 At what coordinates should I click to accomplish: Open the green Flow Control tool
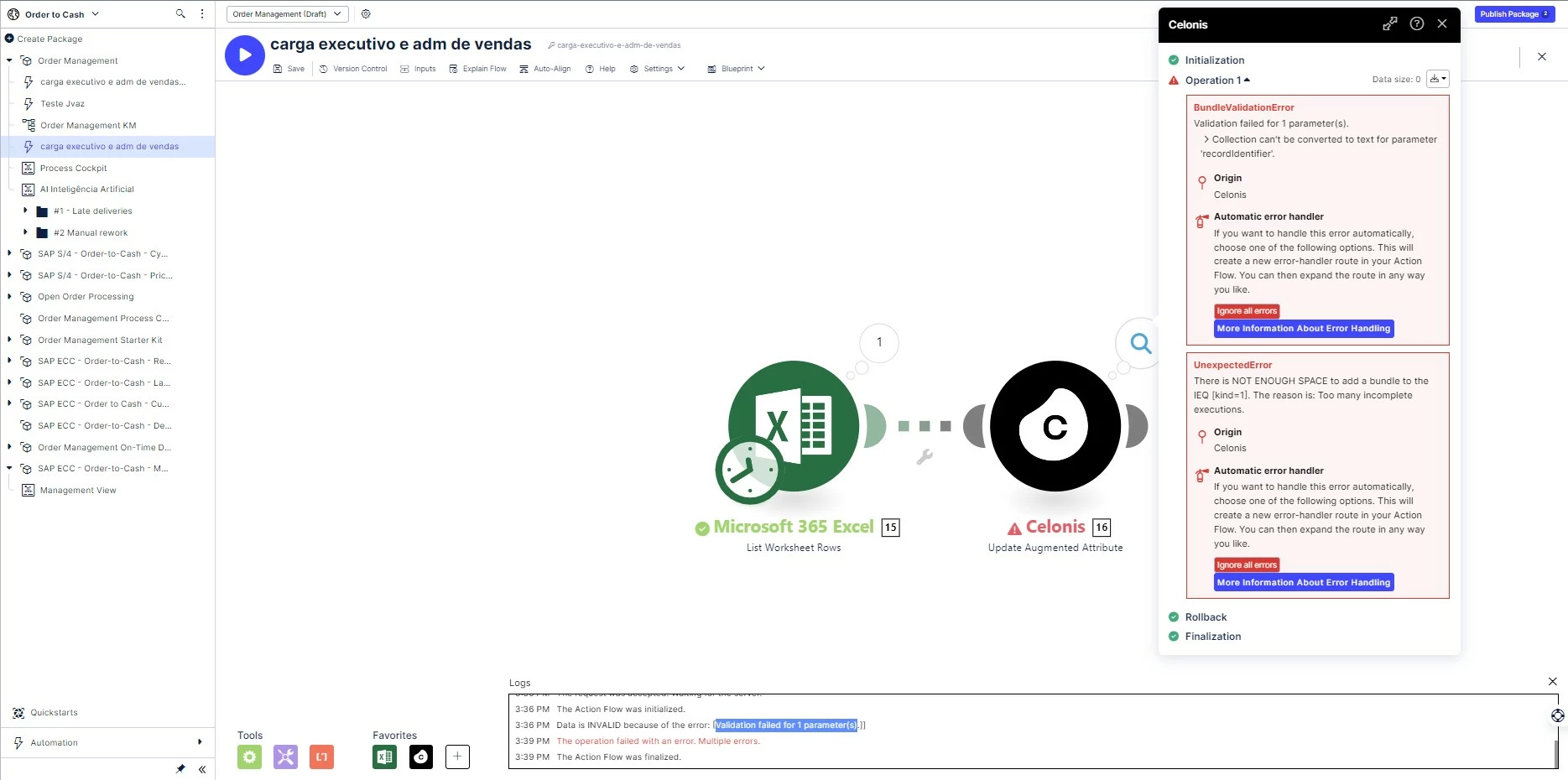249,757
